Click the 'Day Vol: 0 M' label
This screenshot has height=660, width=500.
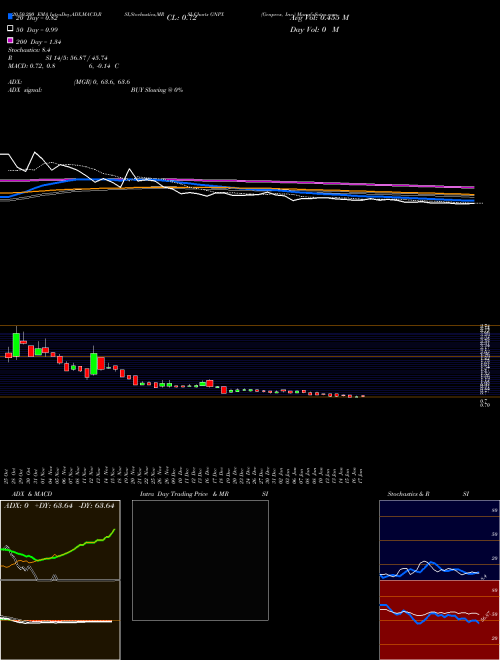314,30
